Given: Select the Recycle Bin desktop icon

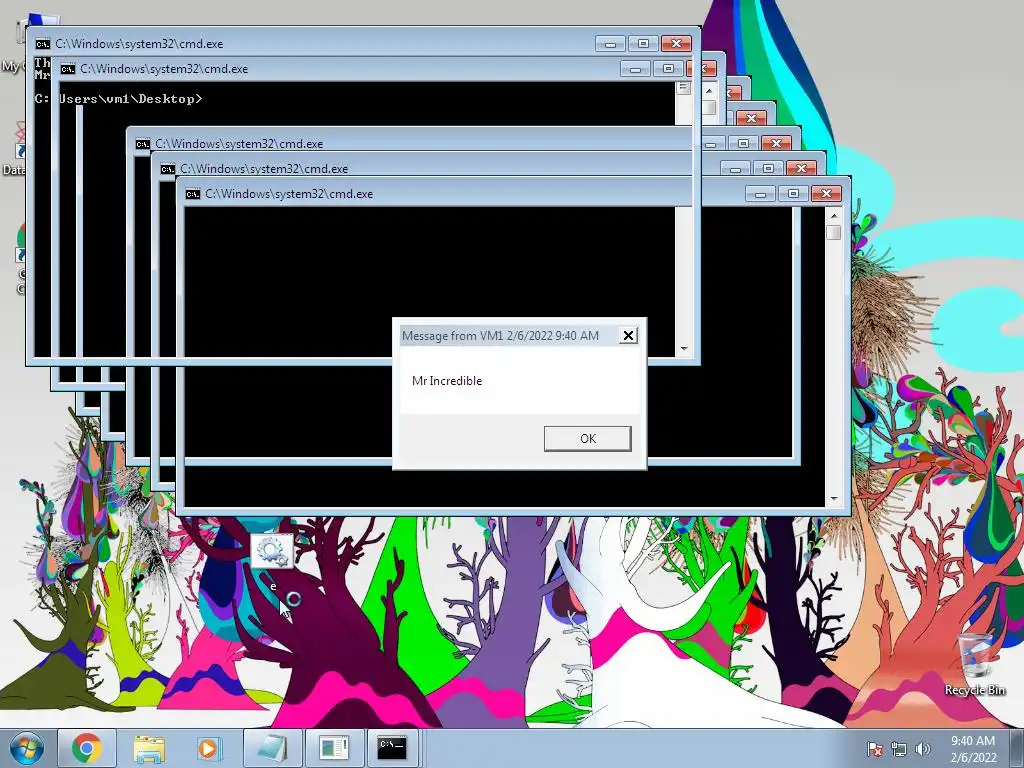Looking at the screenshot, I should 975,664.
